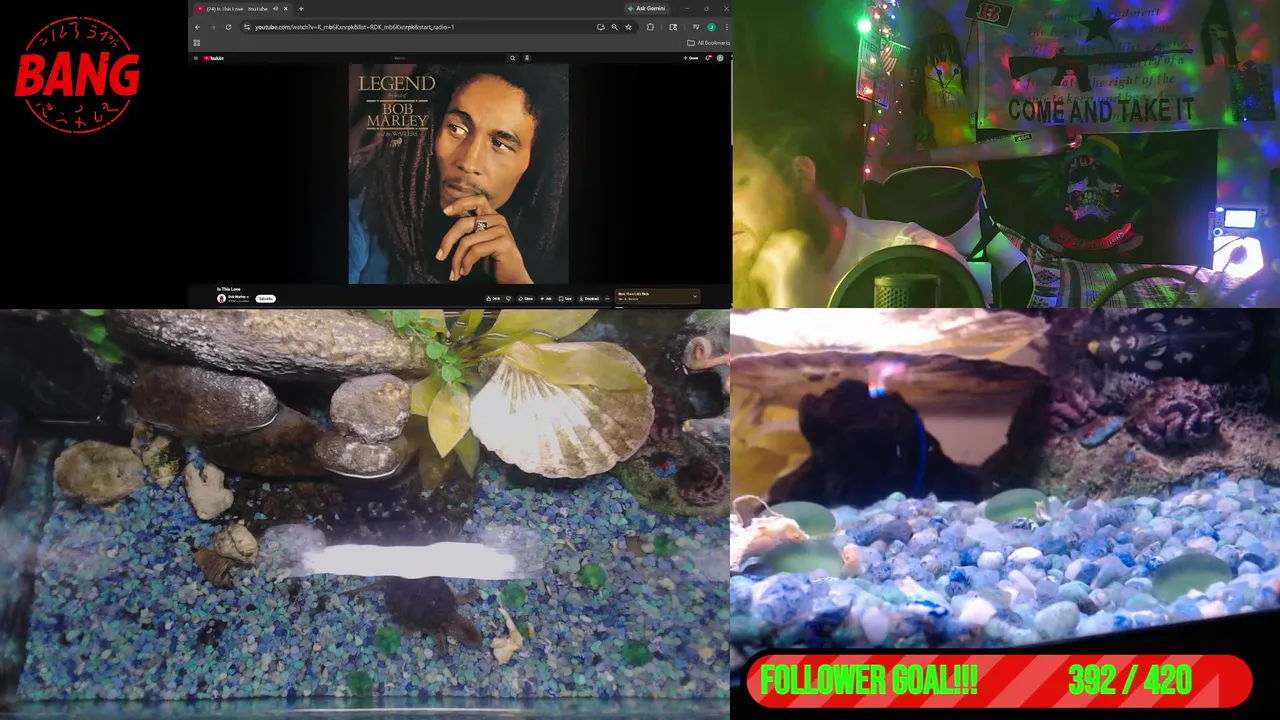The height and width of the screenshot is (720, 1280).
Task: Click the Subscribe button
Action: pyautogui.click(x=265, y=299)
